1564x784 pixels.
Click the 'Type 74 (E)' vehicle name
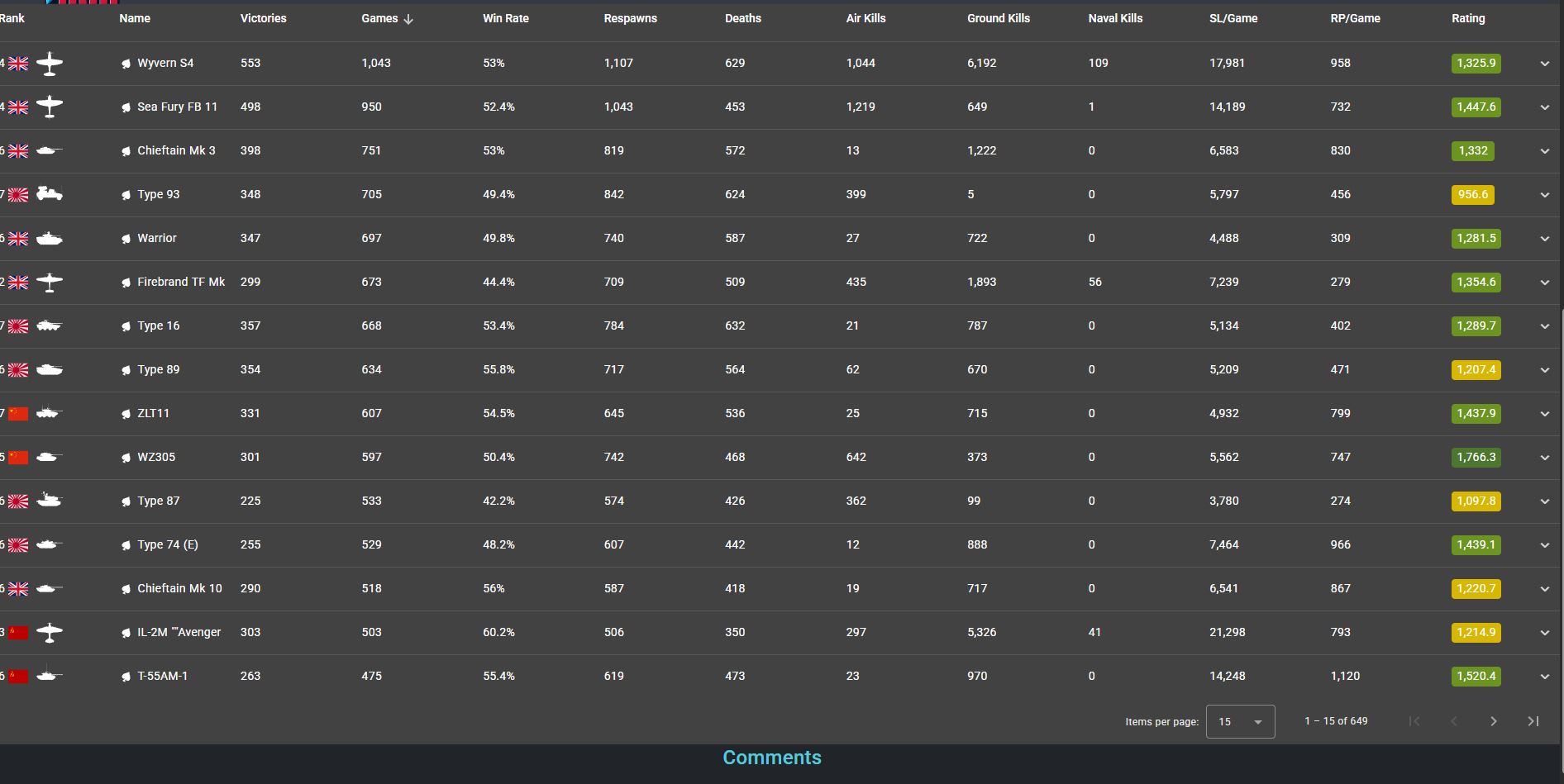pos(168,544)
